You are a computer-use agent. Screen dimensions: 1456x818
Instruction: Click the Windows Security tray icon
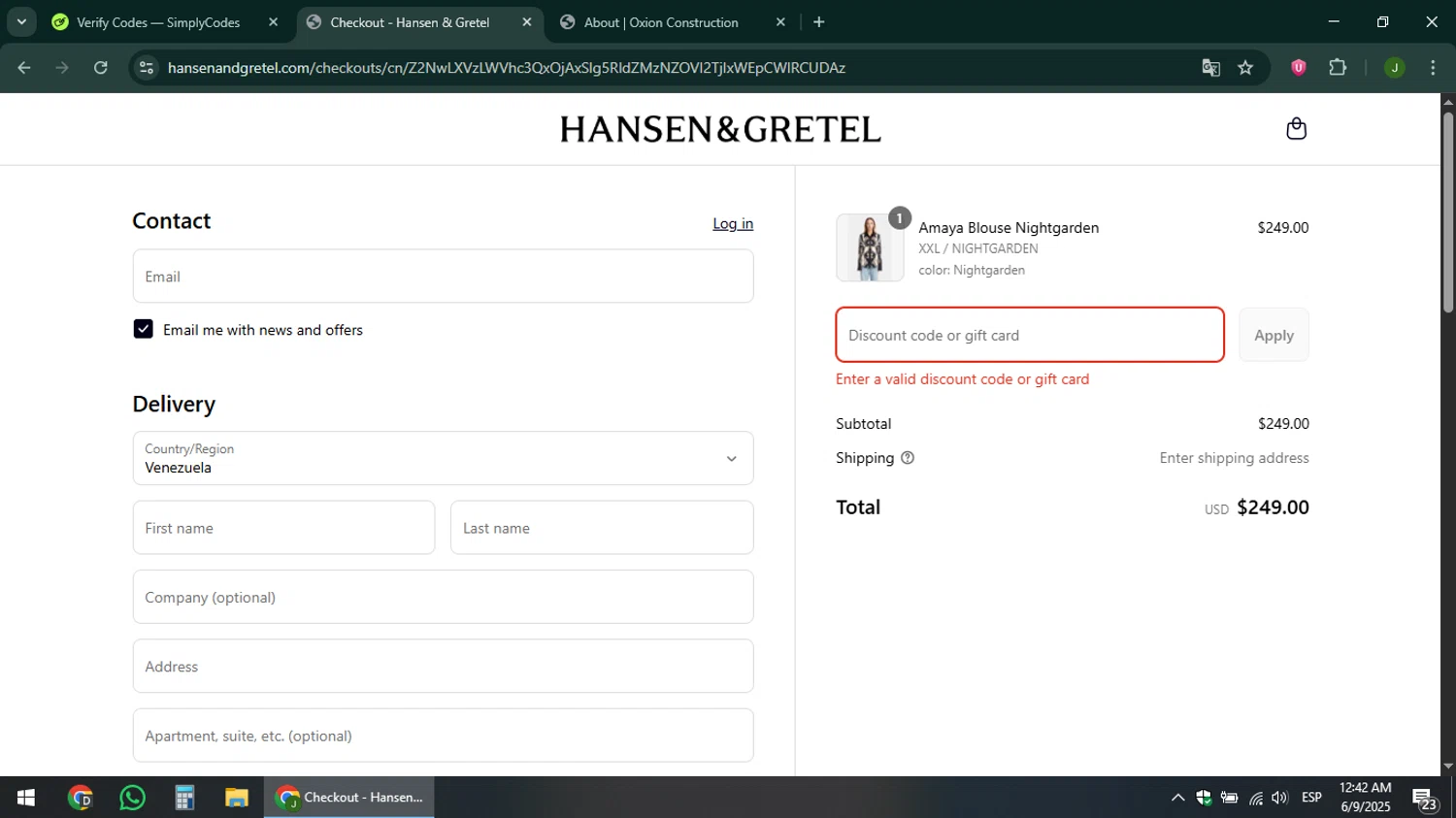click(1204, 798)
